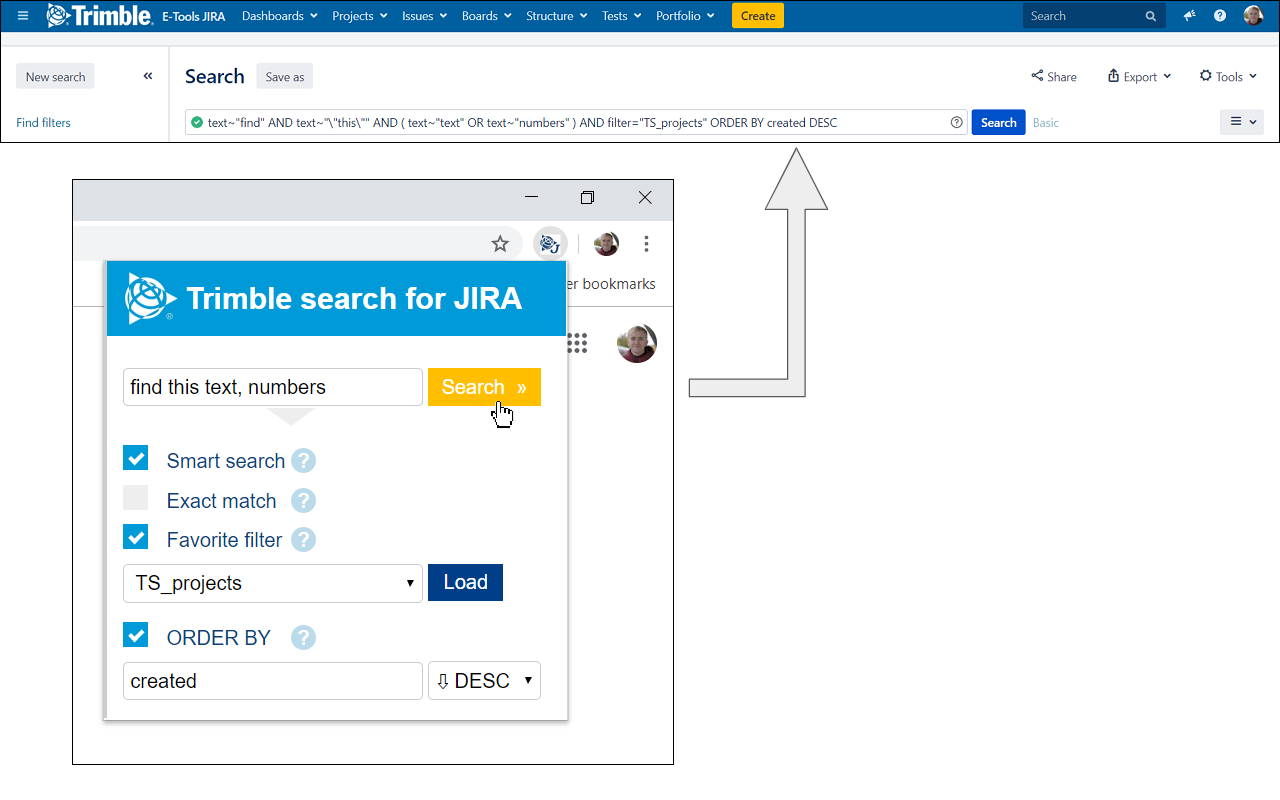Click the Trimble logo in the header

tap(99, 15)
